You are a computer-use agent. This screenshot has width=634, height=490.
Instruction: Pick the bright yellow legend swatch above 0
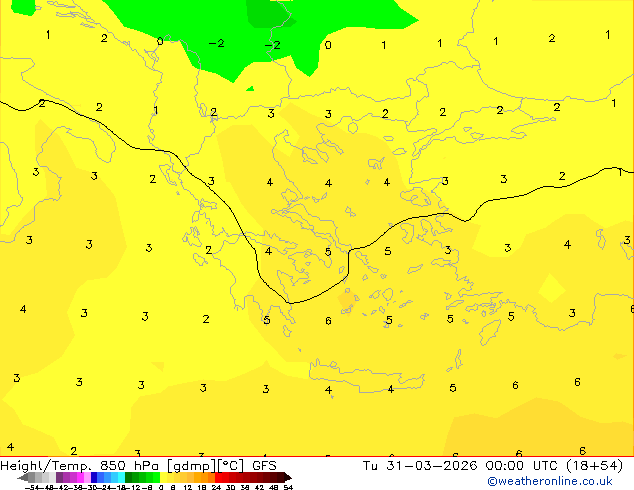[x=163, y=477]
